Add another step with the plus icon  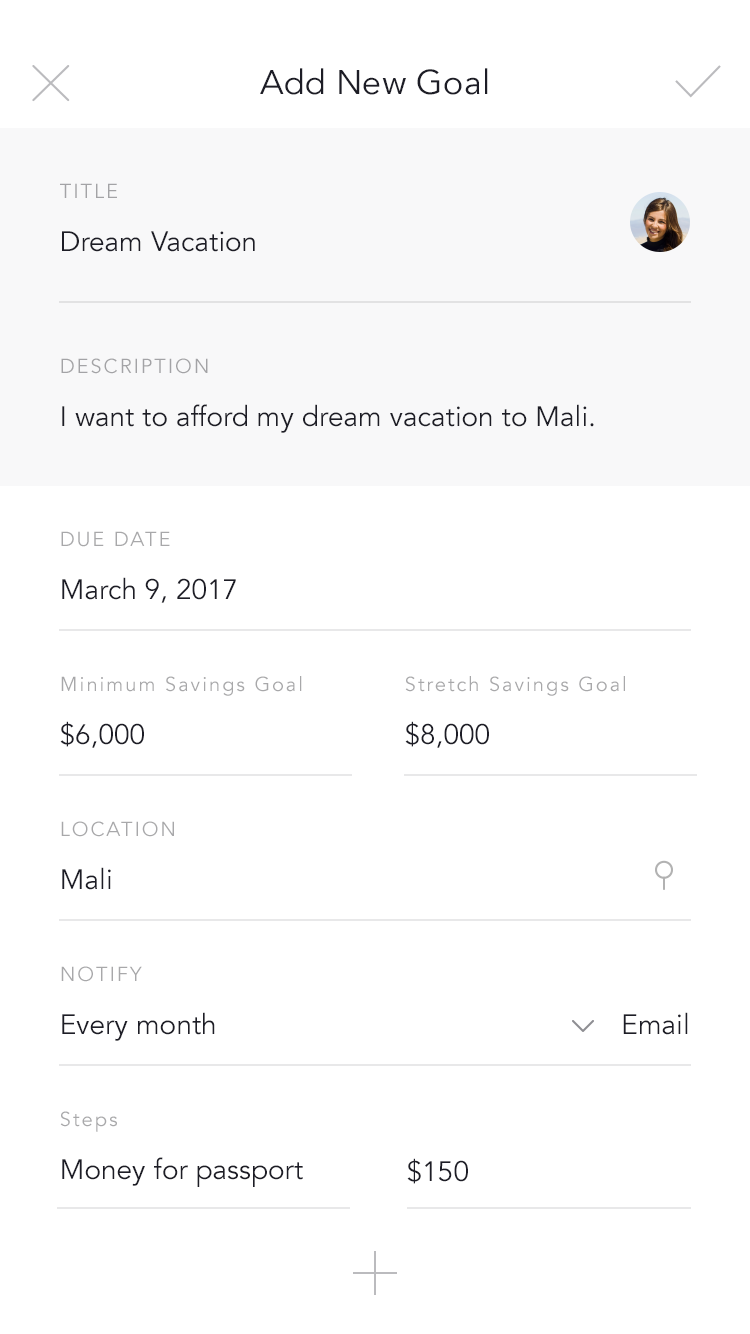375,1273
